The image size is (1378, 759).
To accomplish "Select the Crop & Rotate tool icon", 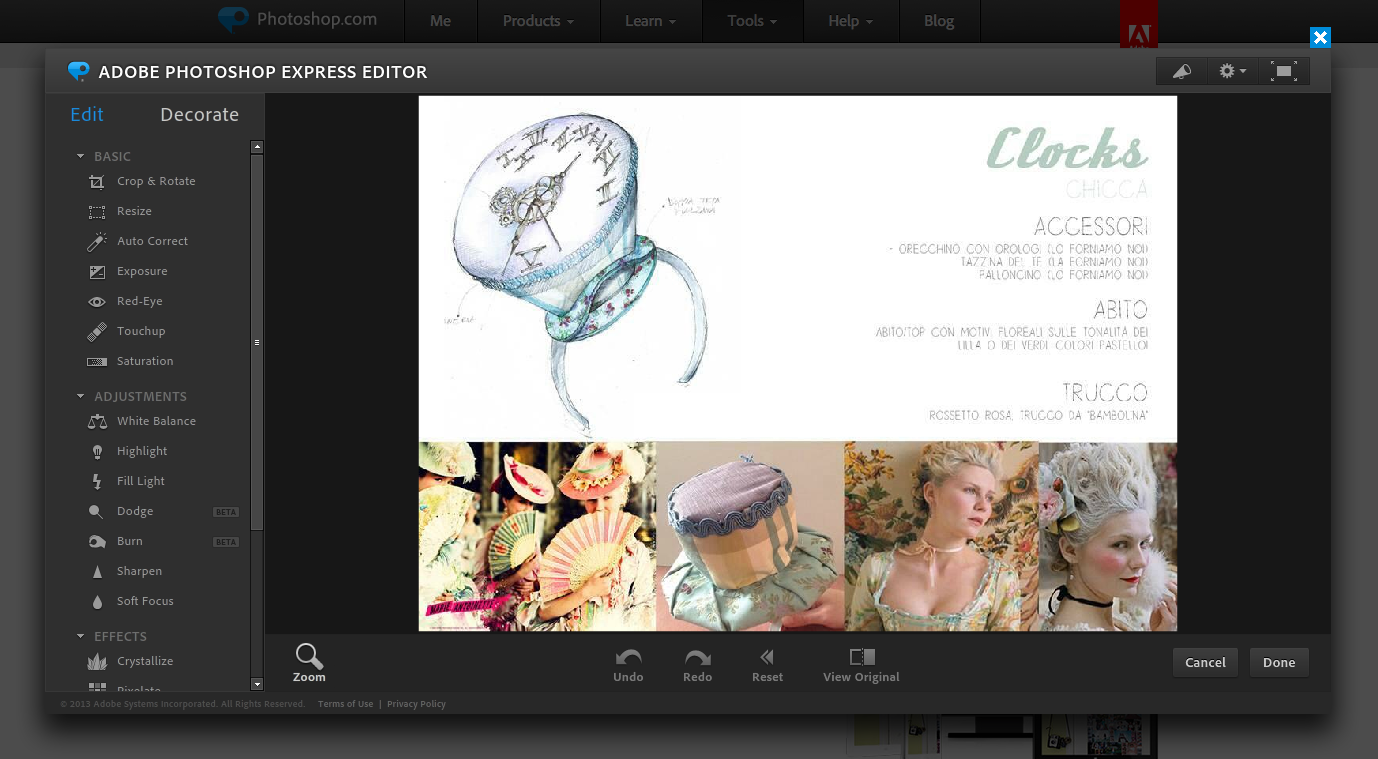I will (97, 182).
